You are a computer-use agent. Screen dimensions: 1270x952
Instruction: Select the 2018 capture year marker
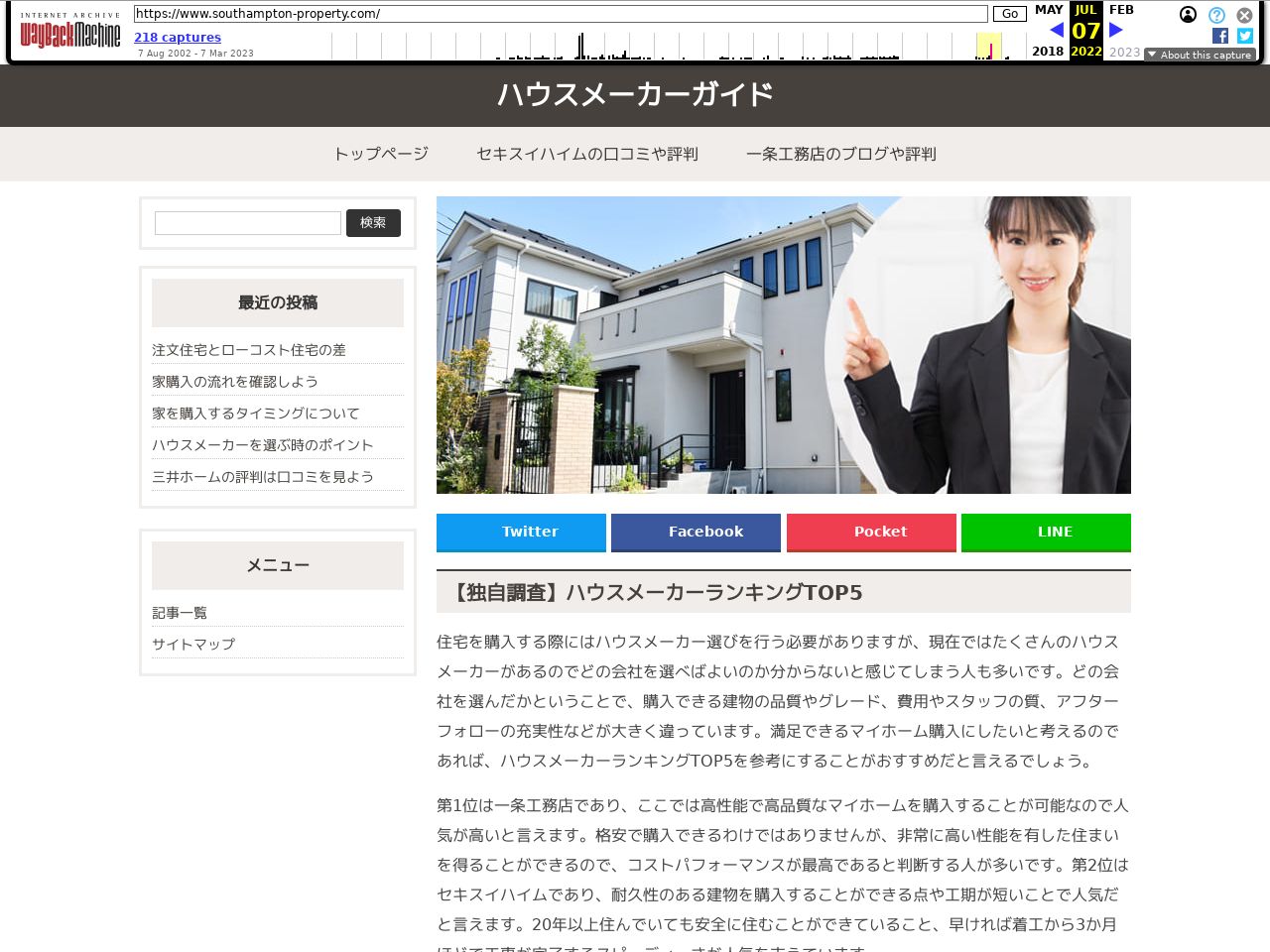(1048, 52)
